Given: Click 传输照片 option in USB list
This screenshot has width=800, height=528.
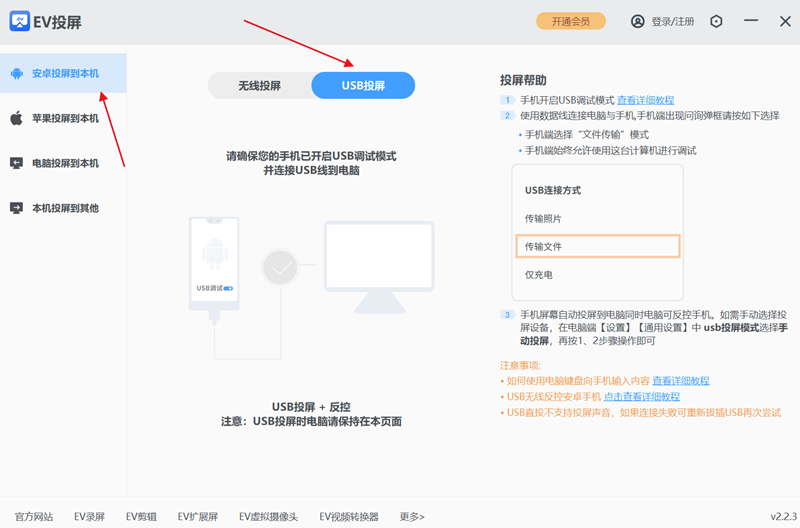Looking at the screenshot, I should coord(543,219).
